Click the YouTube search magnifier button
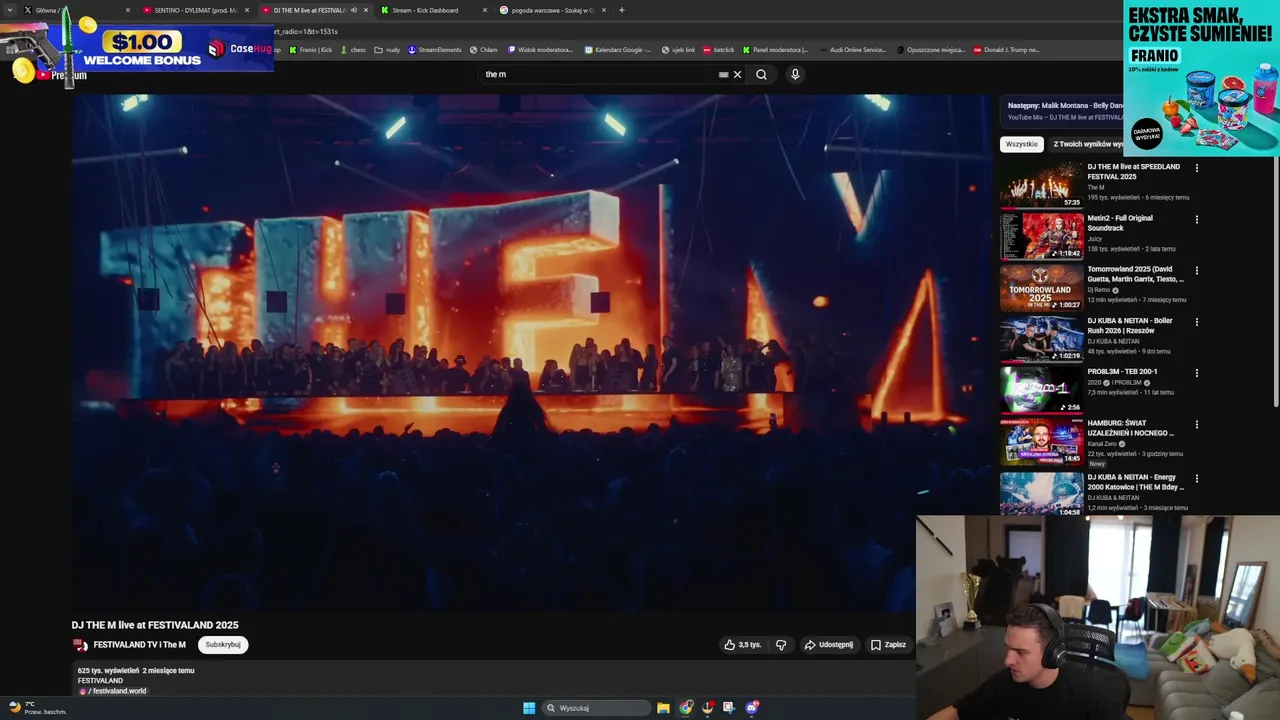This screenshot has height=720, width=1280. (x=761, y=74)
